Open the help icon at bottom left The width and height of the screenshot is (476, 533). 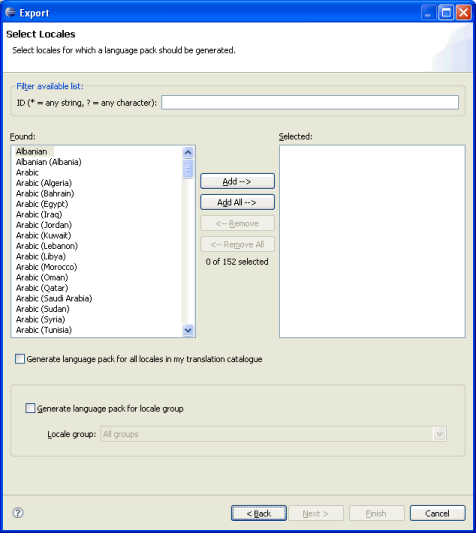(18, 513)
